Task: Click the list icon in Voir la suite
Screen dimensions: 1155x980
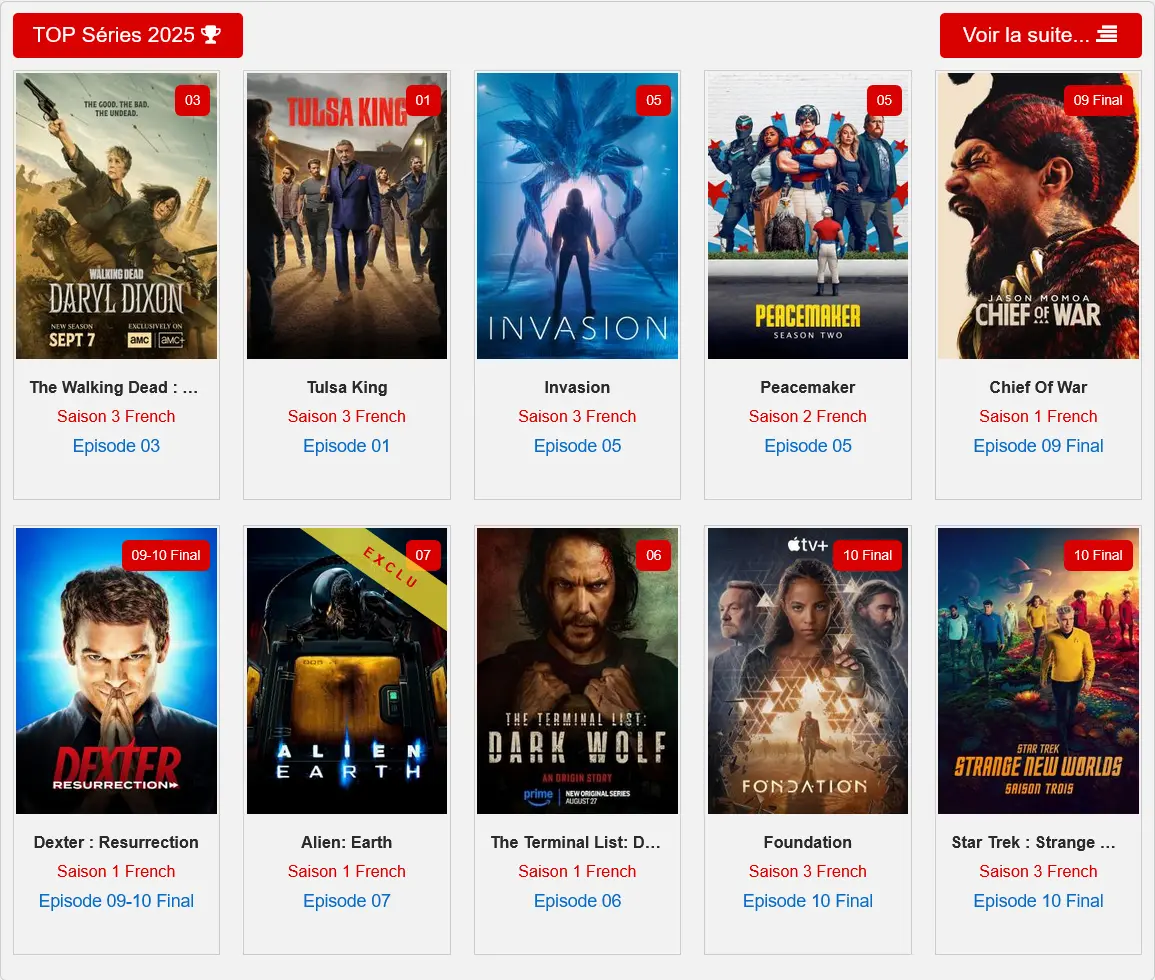Action: click(x=1106, y=35)
